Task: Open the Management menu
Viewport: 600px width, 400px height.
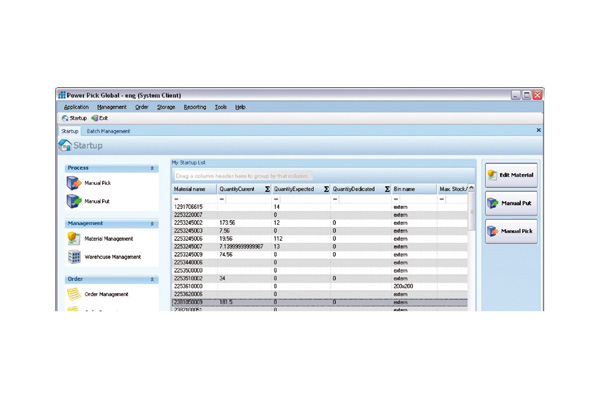Action: (x=111, y=107)
